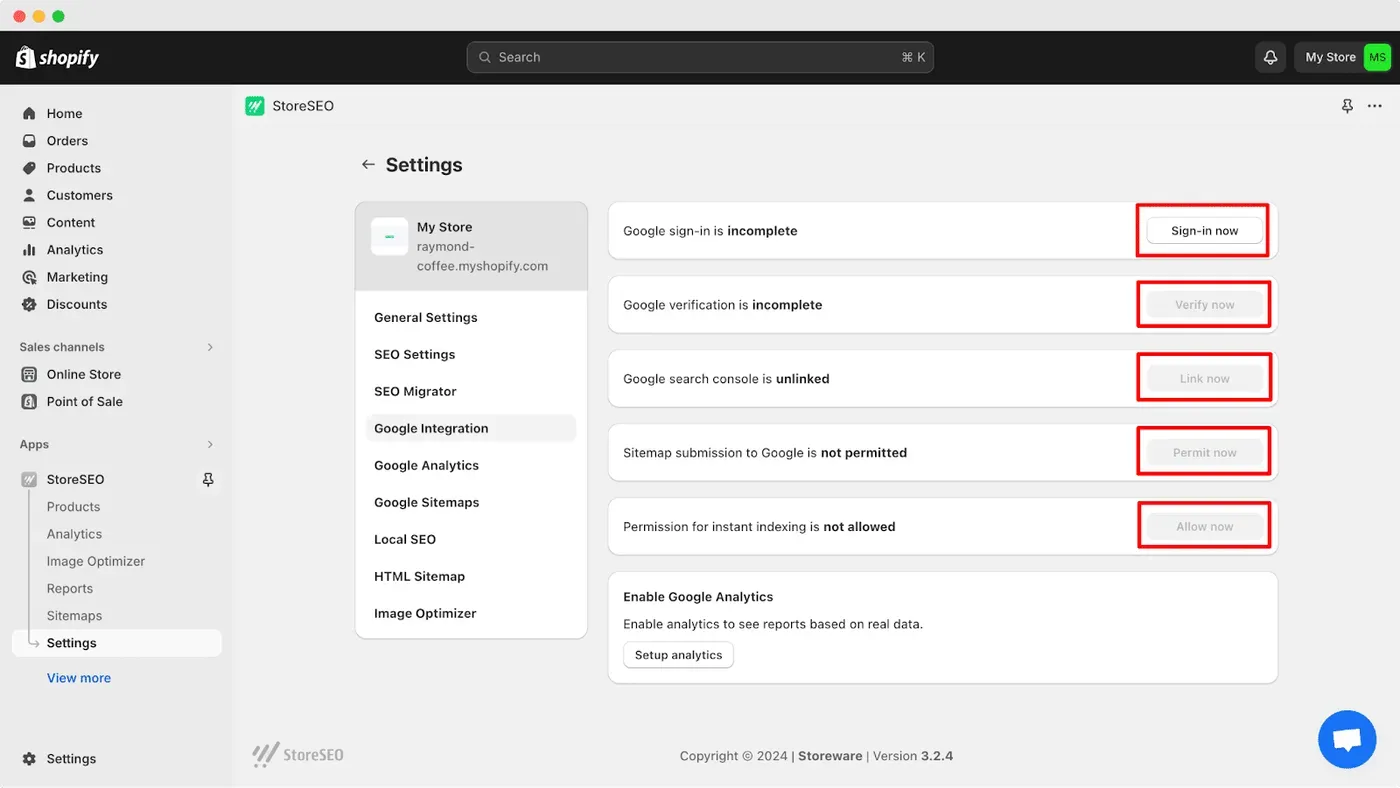Click the Home icon in sidebar

(29, 114)
